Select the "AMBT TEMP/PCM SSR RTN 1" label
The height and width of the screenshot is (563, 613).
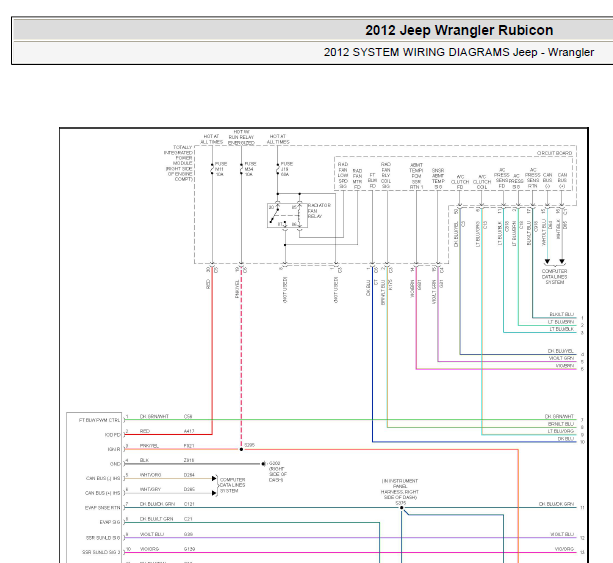coord(416,176)
